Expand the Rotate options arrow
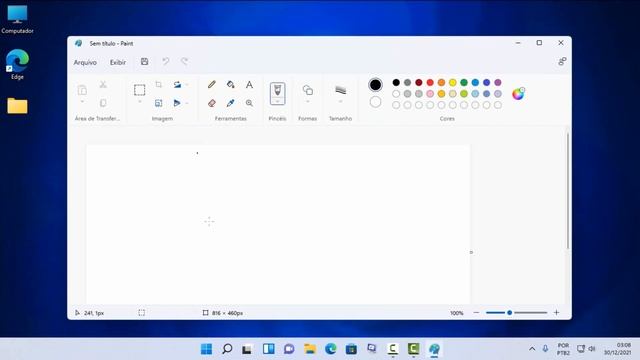640x360 pixels. 187,84
